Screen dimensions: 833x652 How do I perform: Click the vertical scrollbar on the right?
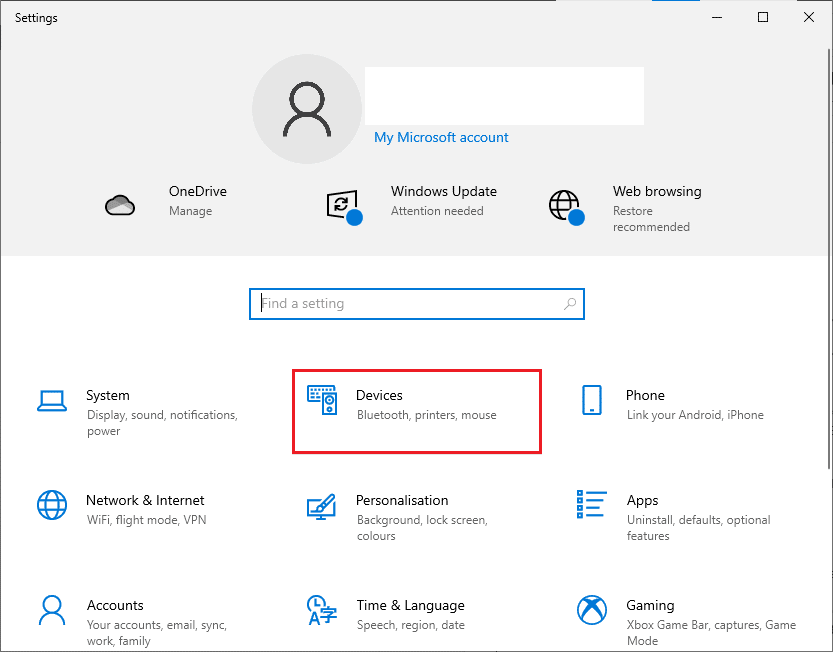pos(829,259)
